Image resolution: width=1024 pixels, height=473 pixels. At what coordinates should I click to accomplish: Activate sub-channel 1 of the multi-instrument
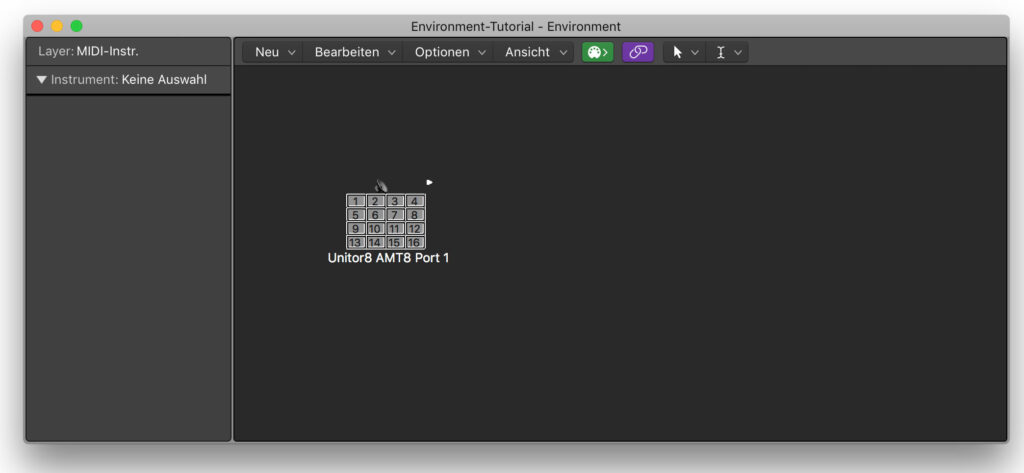[355, 201]
